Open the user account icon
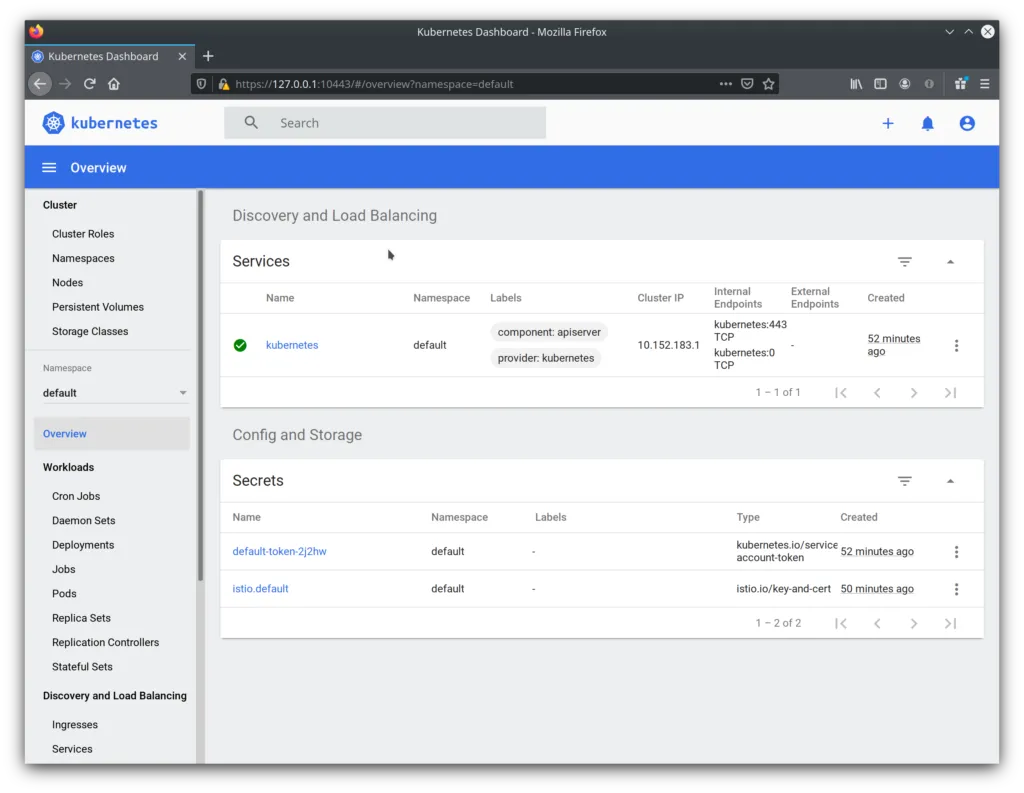Image resolution: width=1024 pixels, height=793 pixels. click(x=967, y=123)
